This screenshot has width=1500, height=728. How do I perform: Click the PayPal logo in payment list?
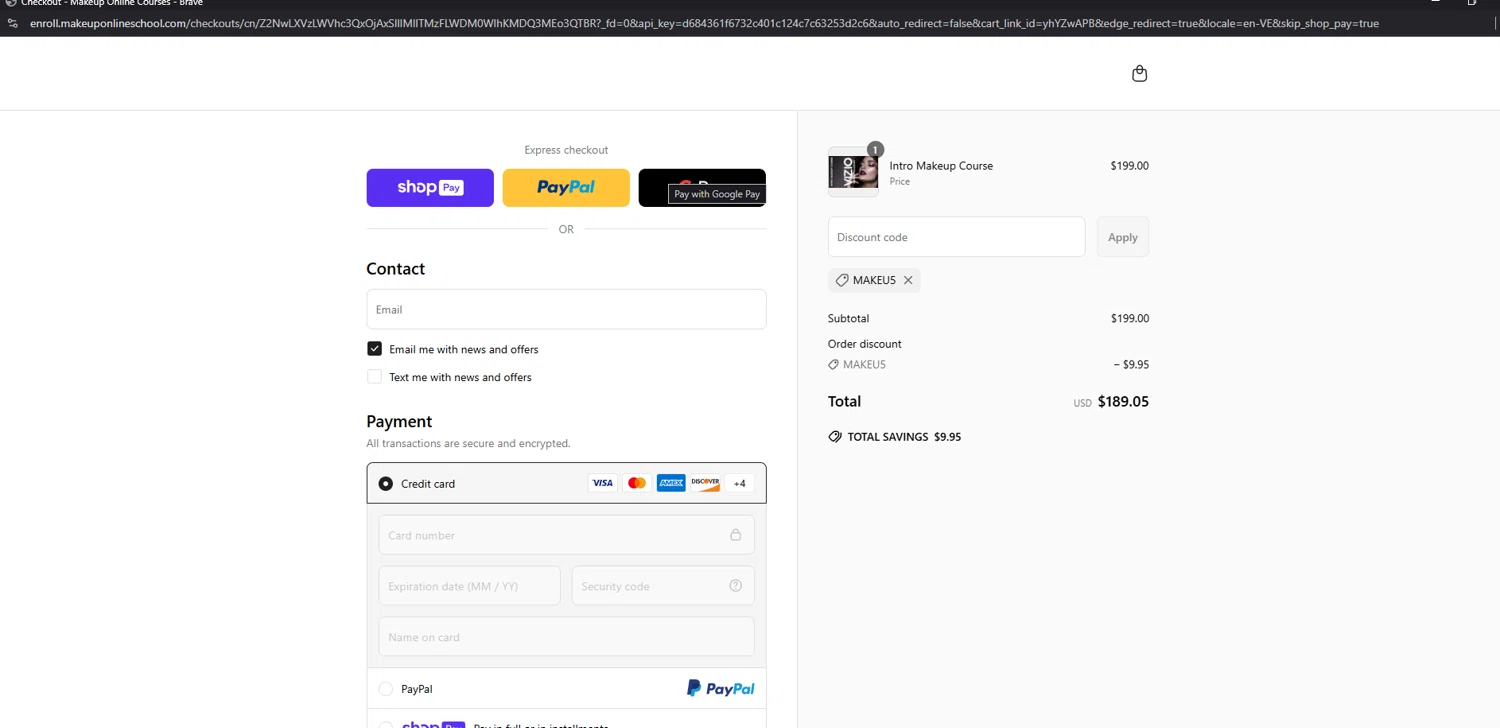point(720,688)
